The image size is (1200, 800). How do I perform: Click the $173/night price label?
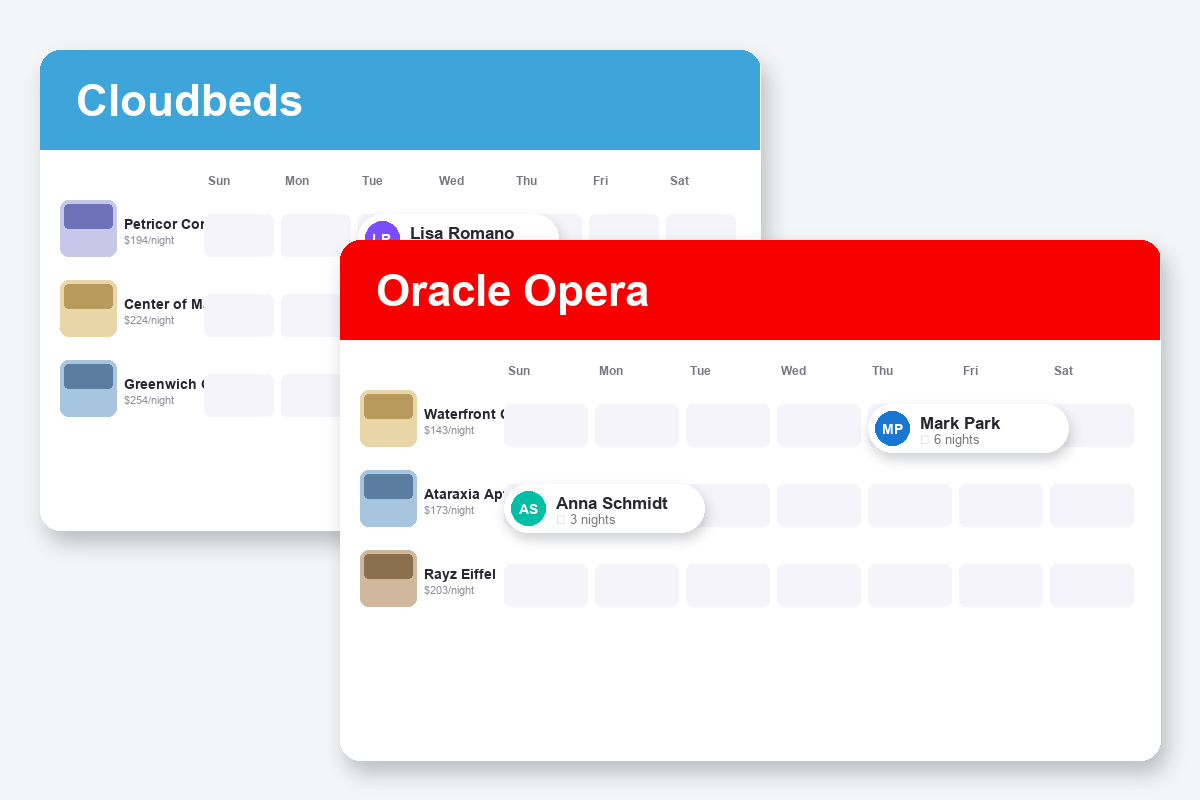449,510
